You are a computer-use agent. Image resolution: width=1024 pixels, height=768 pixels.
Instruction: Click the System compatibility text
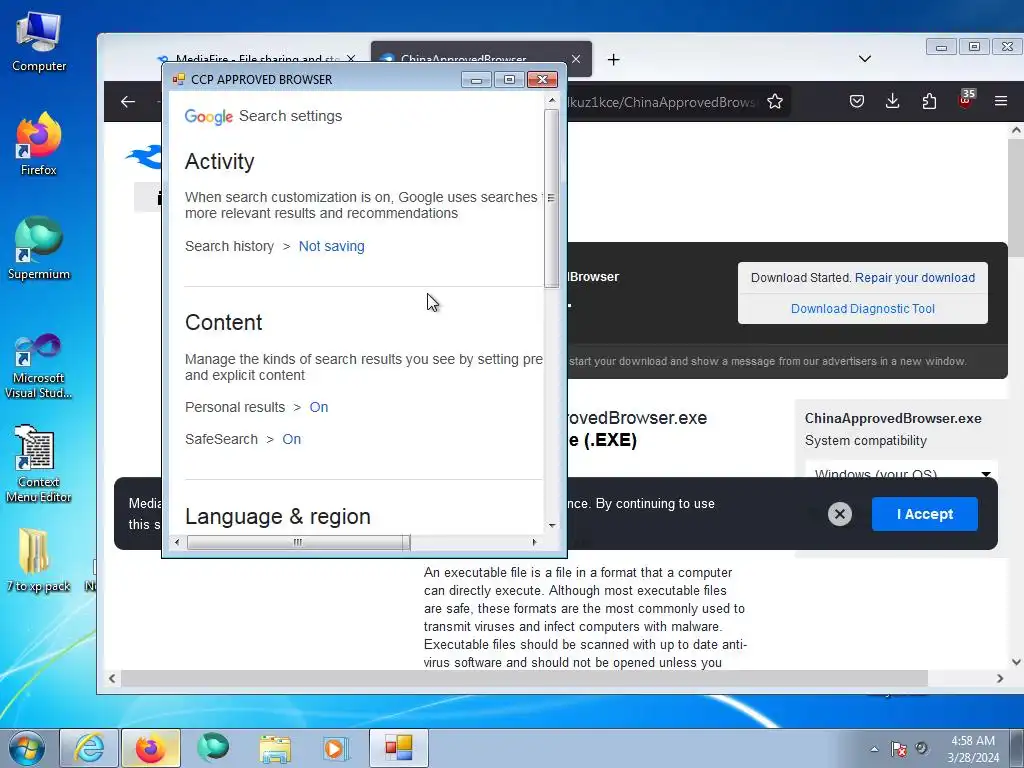point(865,441)
